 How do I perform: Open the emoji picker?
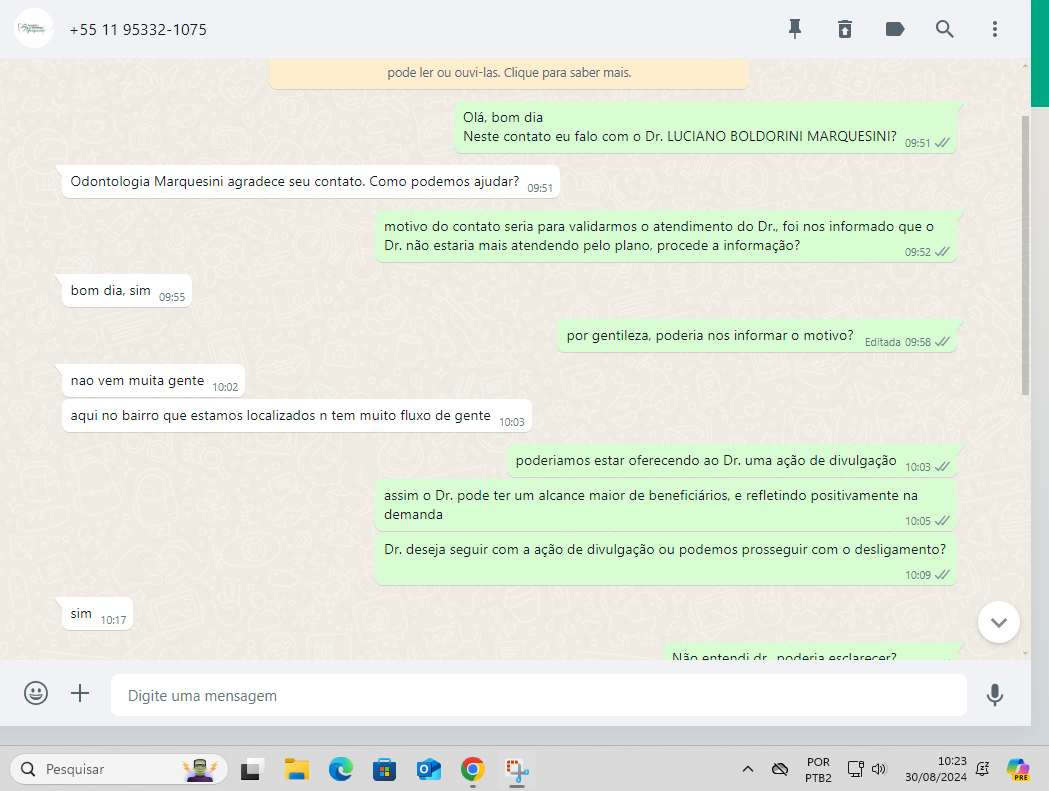[35, 693]
